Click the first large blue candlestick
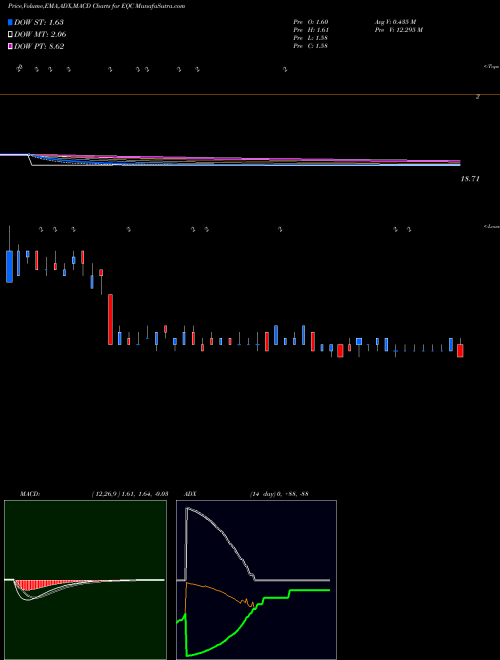 click(9, 266)
